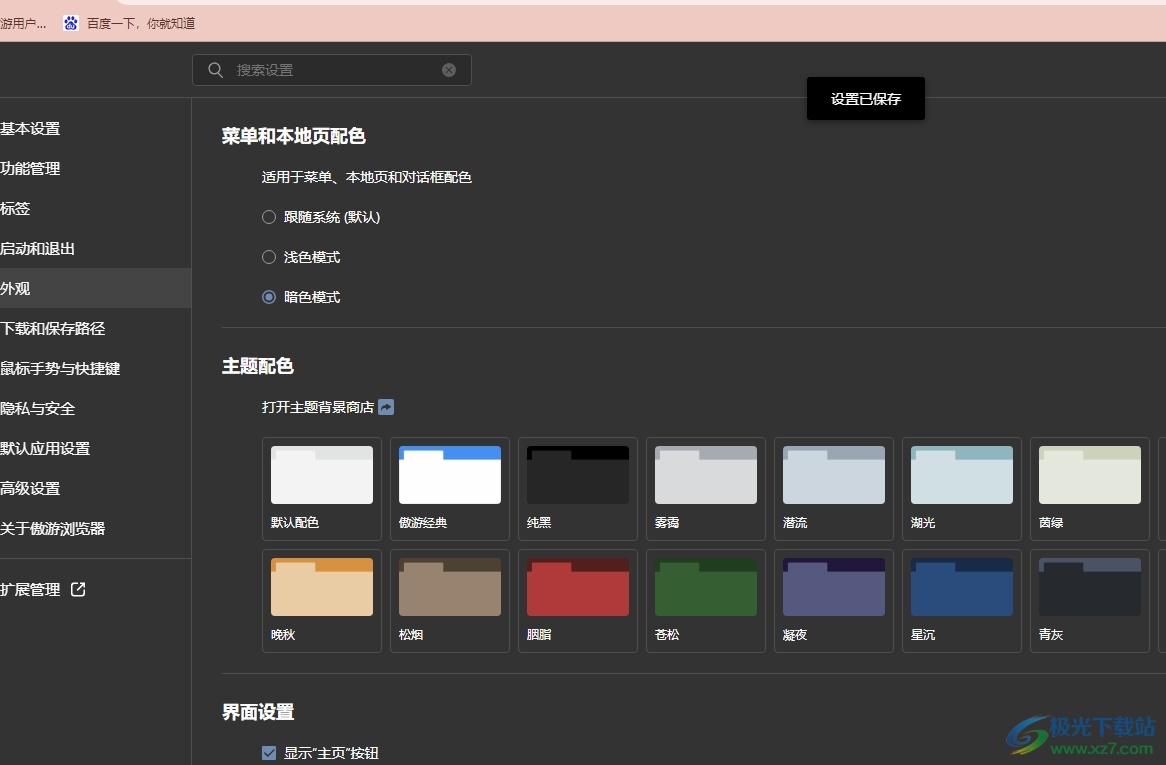Select the 纯黑 theme thumbnail
This screenshot has width=1166, height=765.
[578, 475]
